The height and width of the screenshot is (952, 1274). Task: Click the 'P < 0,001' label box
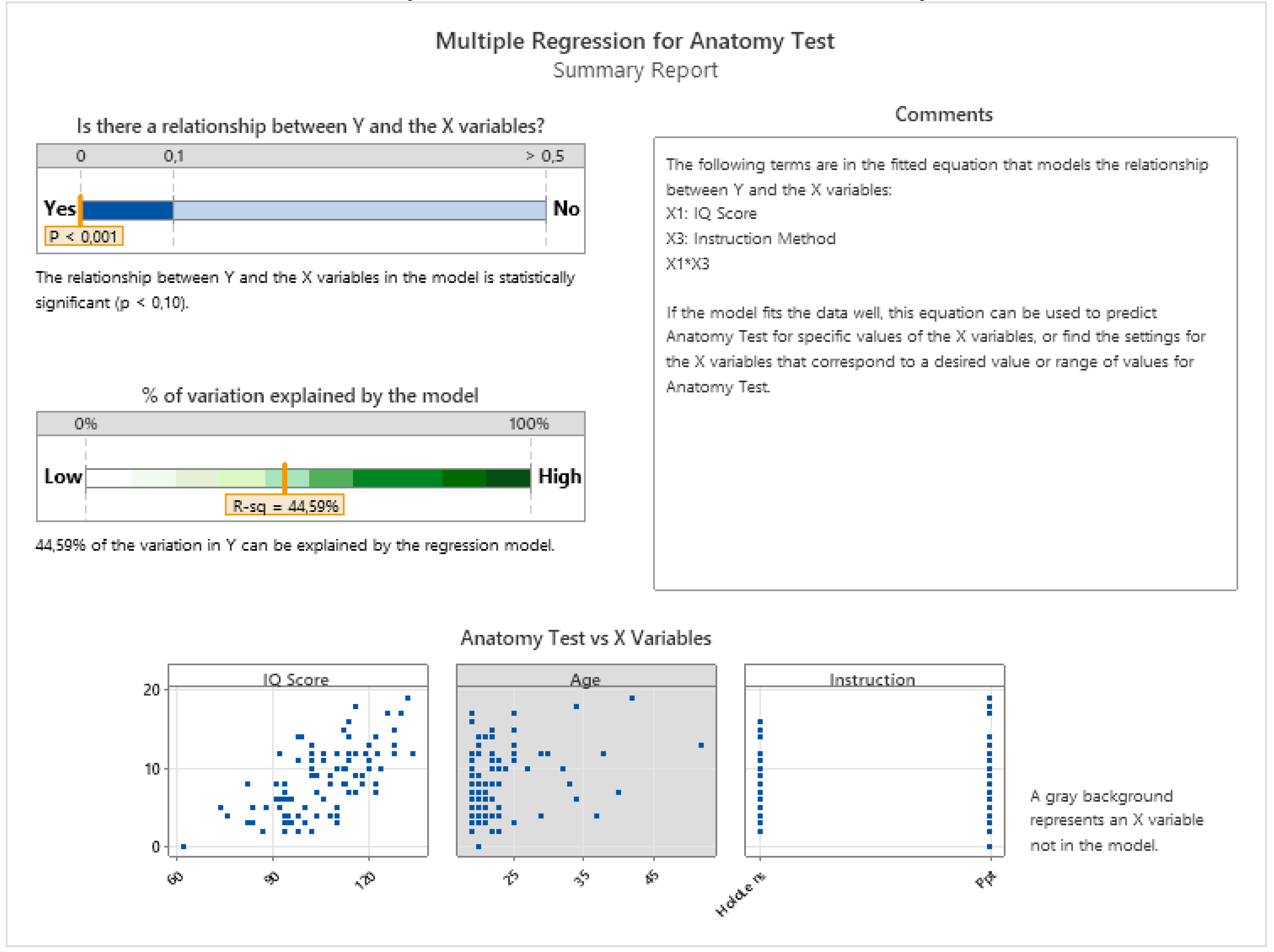[84, 236]
